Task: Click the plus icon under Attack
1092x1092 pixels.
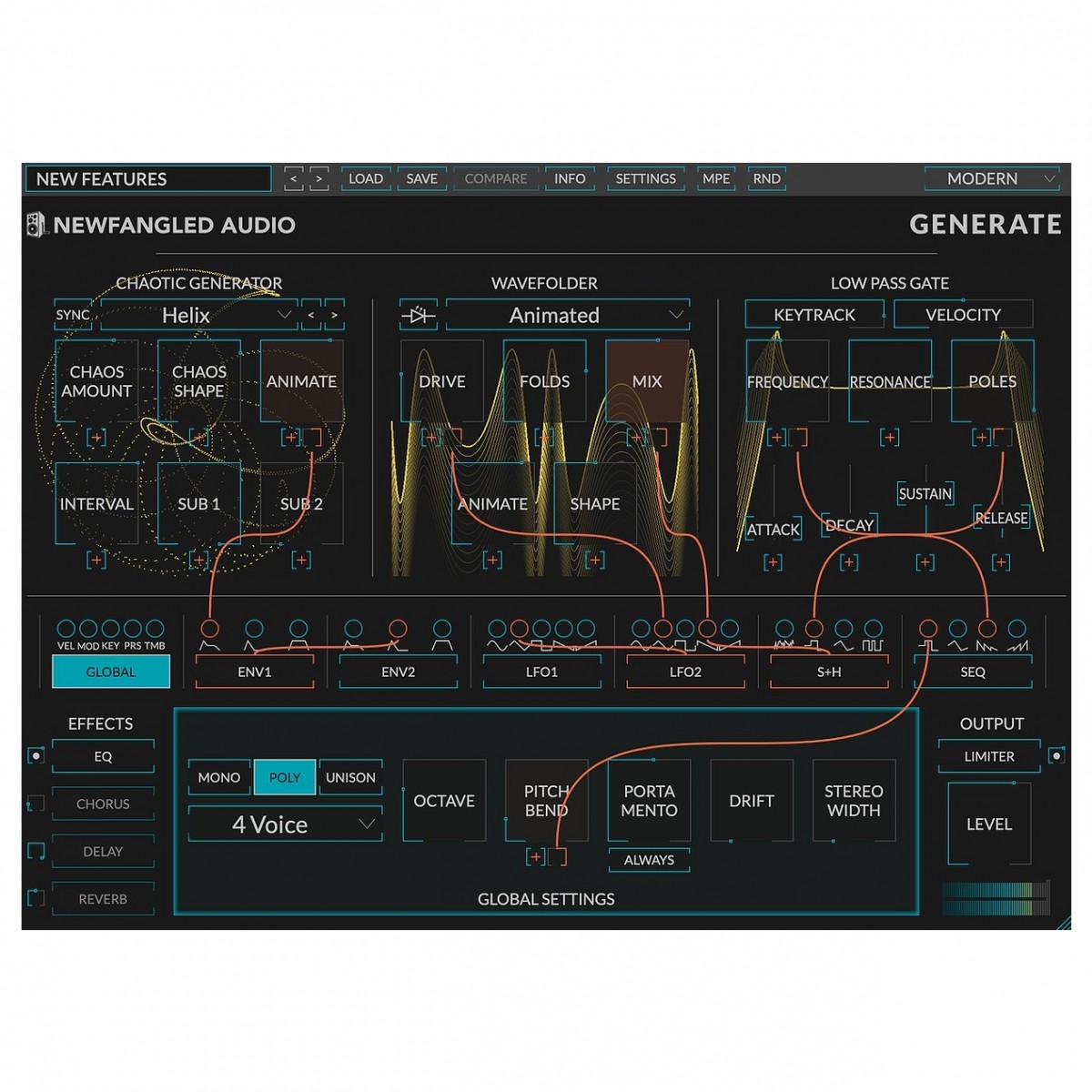Action: click(773, 562)
